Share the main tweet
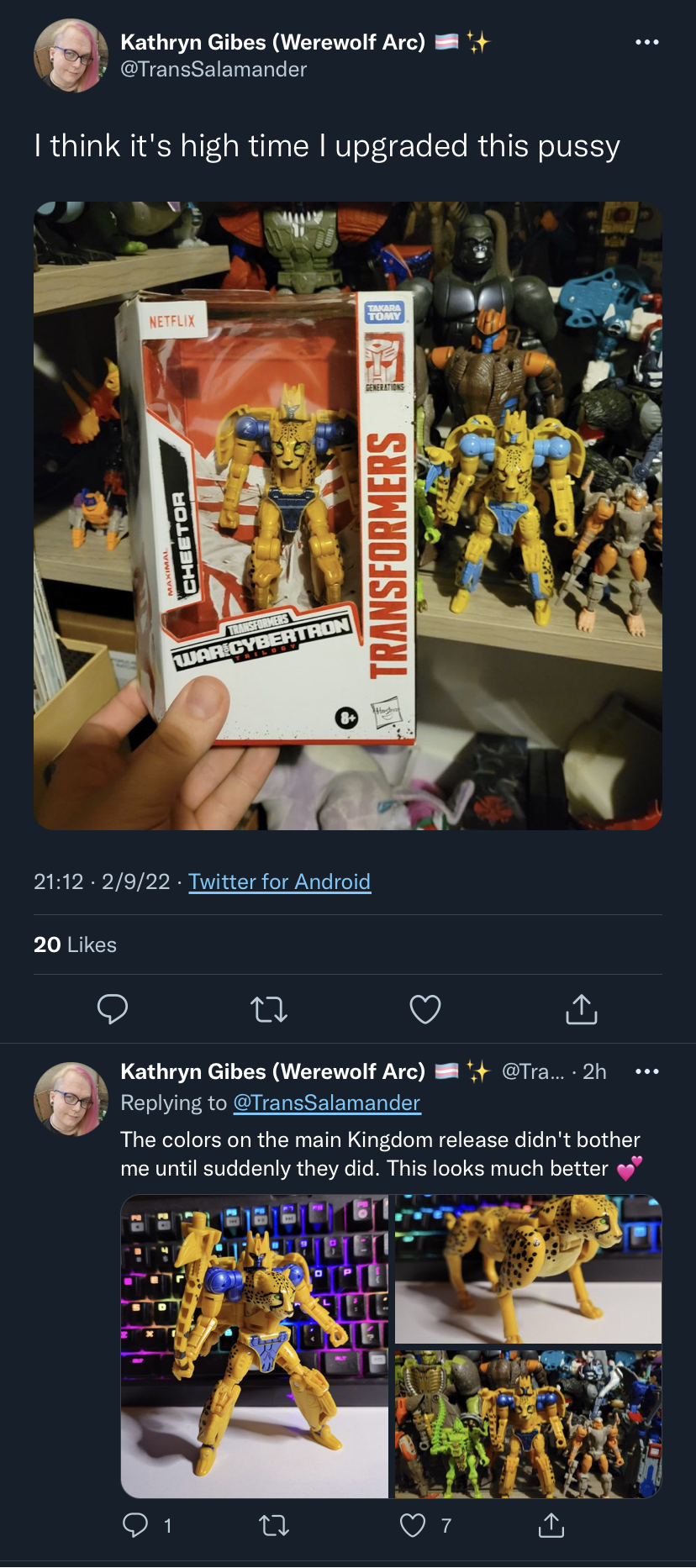The width and height of the screenshot is (696, 1568). (582, 1008)
